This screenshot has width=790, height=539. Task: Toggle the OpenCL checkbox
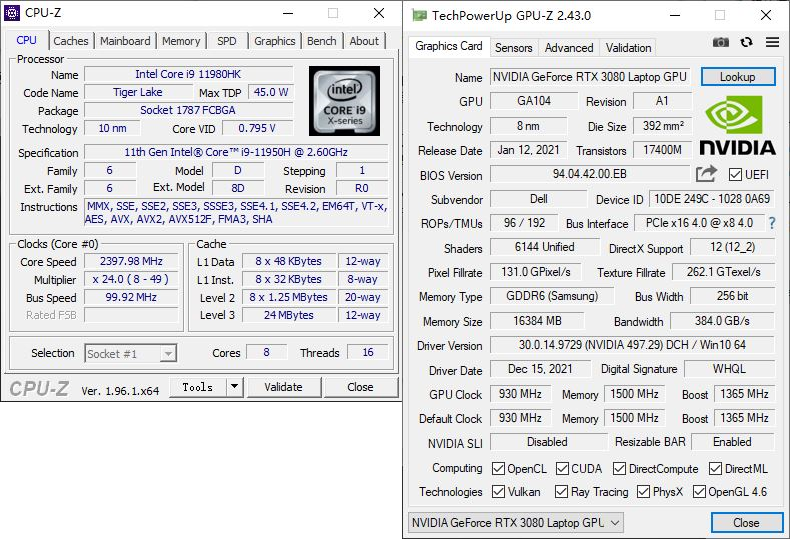pyautogui.click(x=498, y=468)
